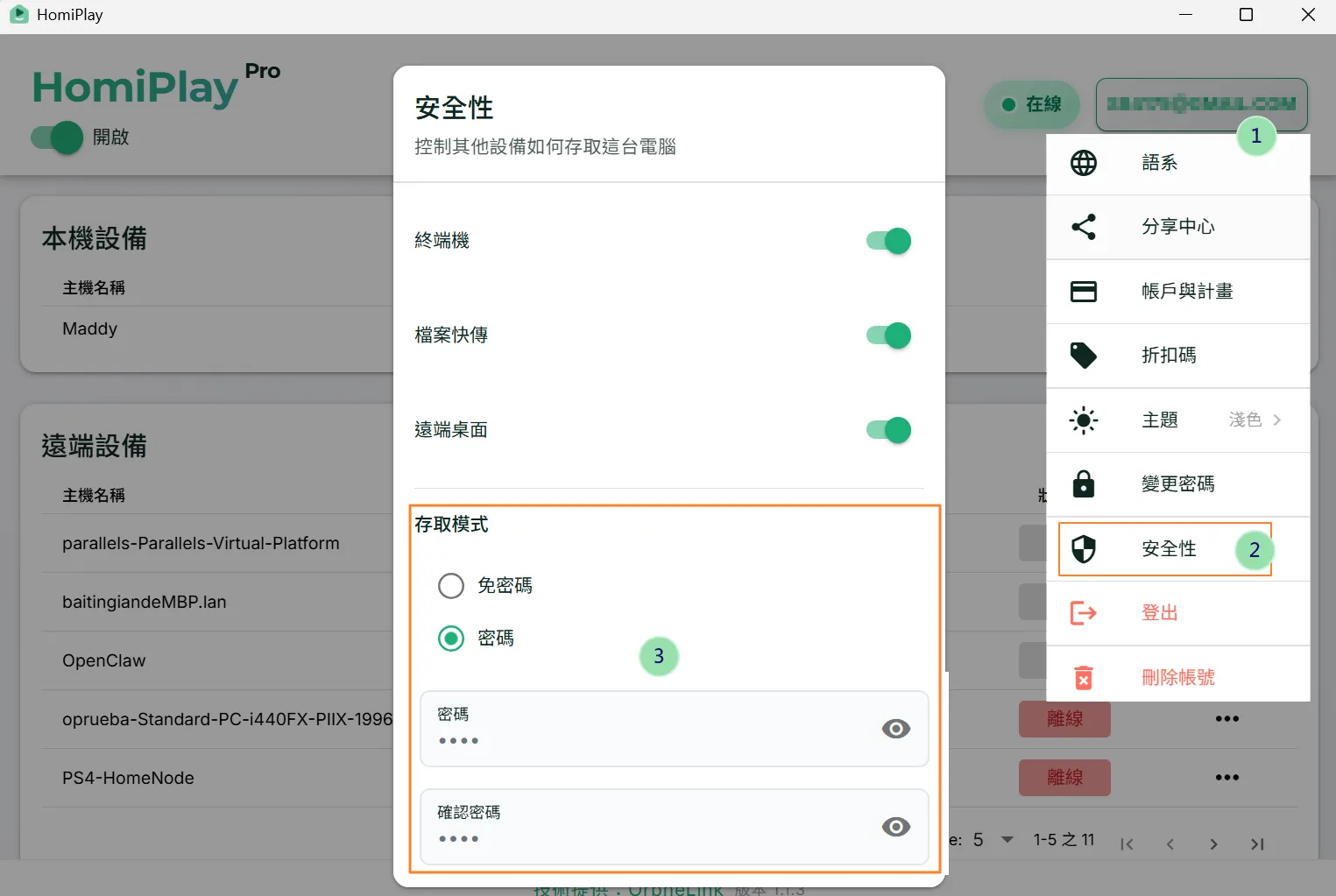The image size is (1336, 896).
Task: Select the baitingiandeMBP.lan device row
Action: pos(145,603)
